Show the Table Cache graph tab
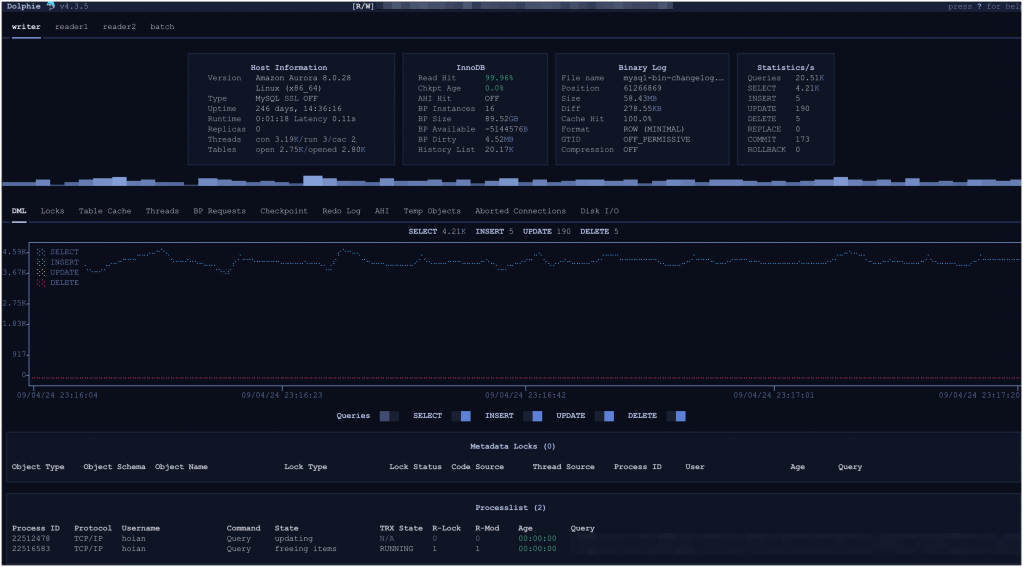Screen dimensions: 1023x567 click(105, 211)
